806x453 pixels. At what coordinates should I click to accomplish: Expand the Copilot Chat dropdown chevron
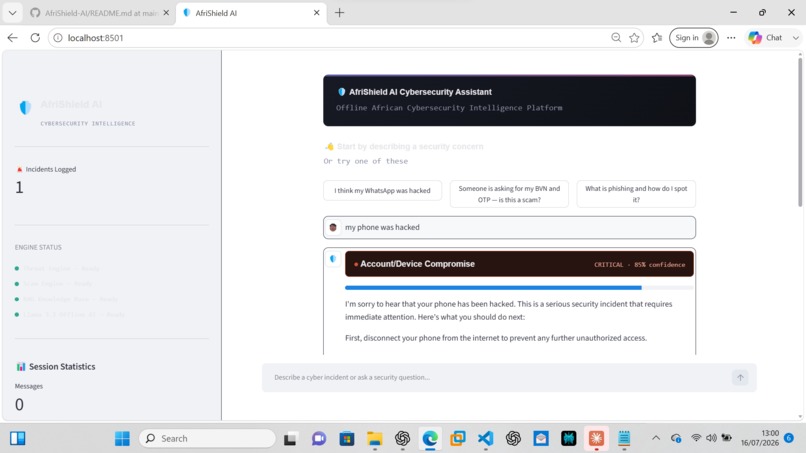(x=795, y=38)
